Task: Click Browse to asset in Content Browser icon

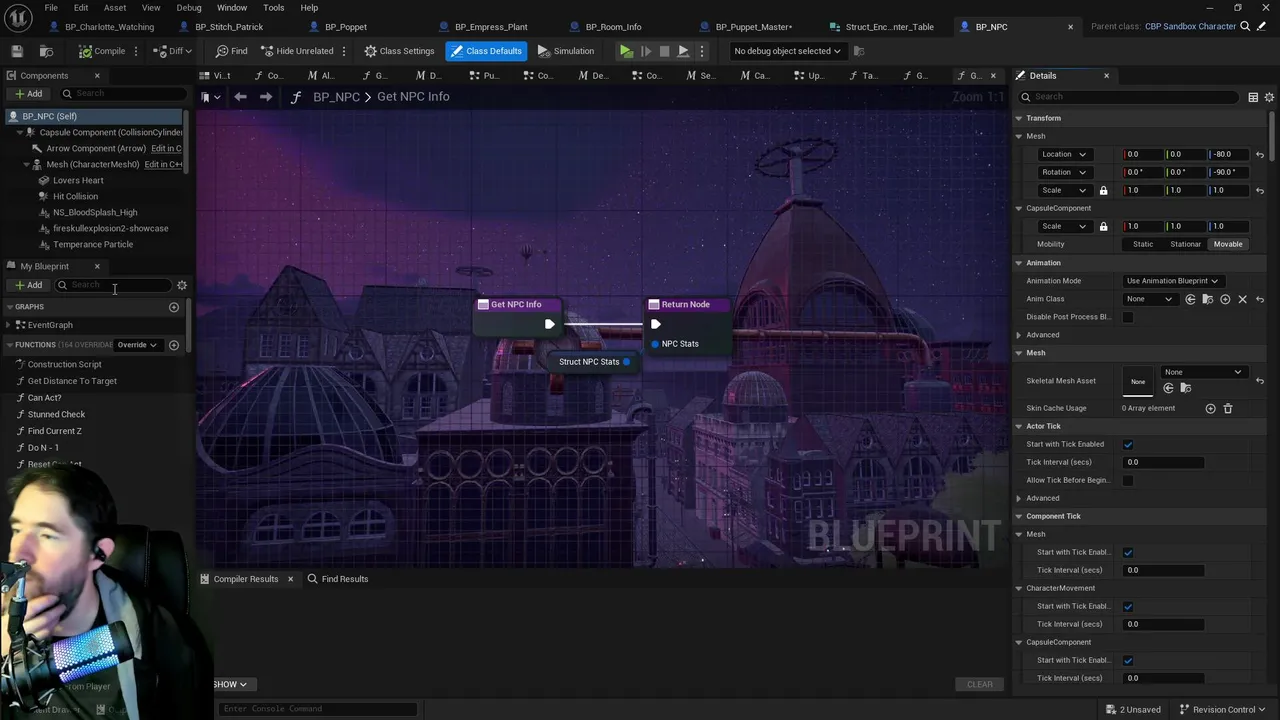Action: tap(46, 51)
